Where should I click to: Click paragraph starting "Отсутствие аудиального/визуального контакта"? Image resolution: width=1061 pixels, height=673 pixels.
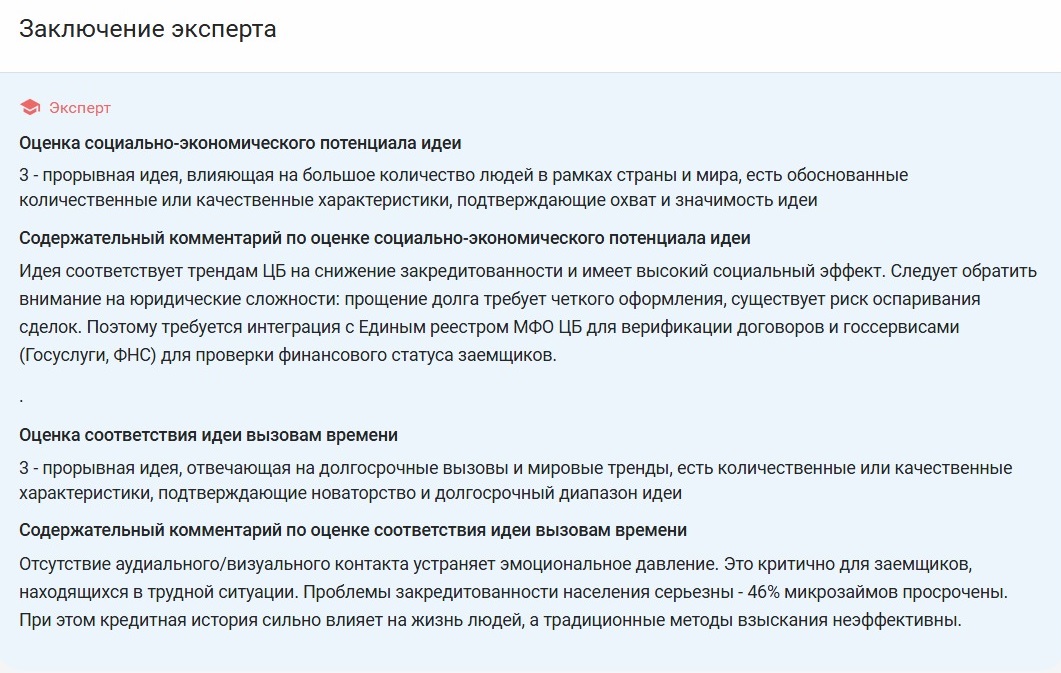[x=514, y=592]
